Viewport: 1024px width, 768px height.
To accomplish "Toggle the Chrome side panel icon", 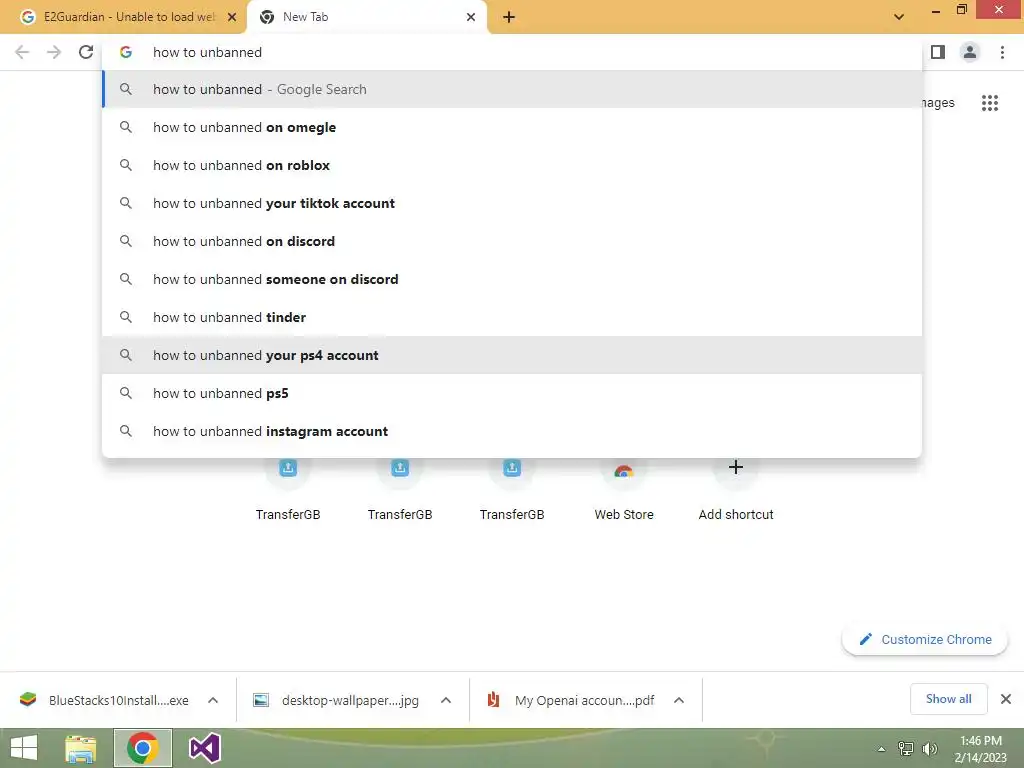I will [938, 52].
